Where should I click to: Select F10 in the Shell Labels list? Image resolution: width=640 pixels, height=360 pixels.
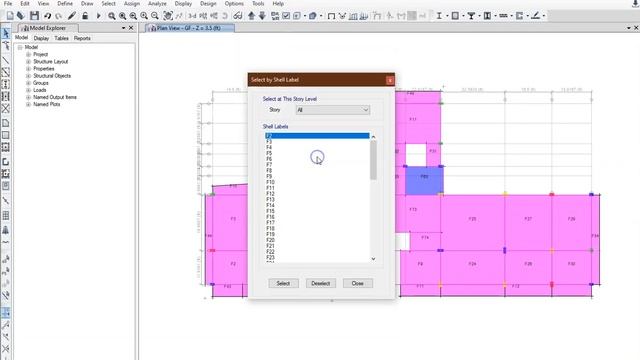point(318,182)
